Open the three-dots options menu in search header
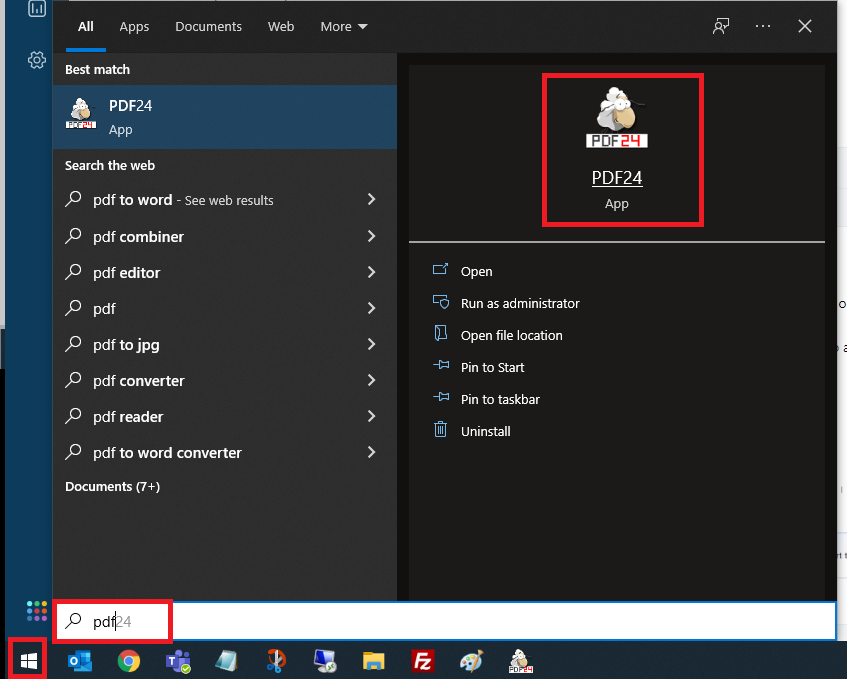 763,26
